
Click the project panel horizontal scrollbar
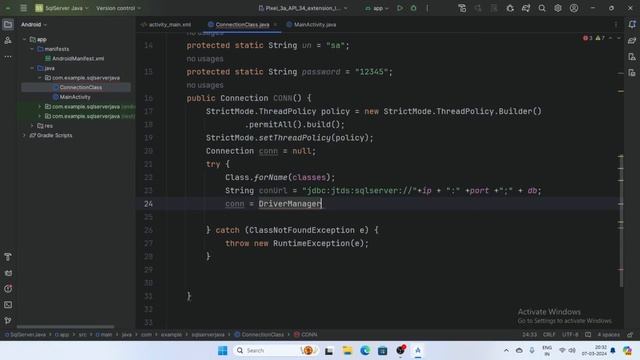pos(65,327)
